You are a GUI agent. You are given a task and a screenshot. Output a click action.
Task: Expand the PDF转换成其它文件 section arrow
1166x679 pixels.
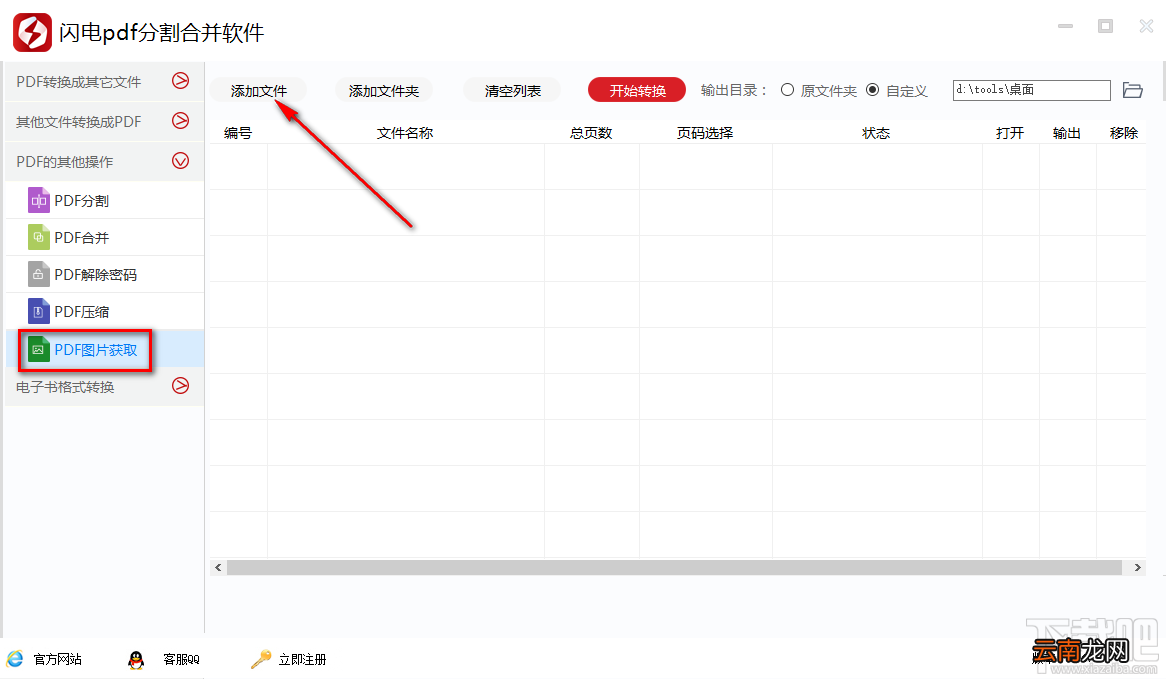point(181,81)
